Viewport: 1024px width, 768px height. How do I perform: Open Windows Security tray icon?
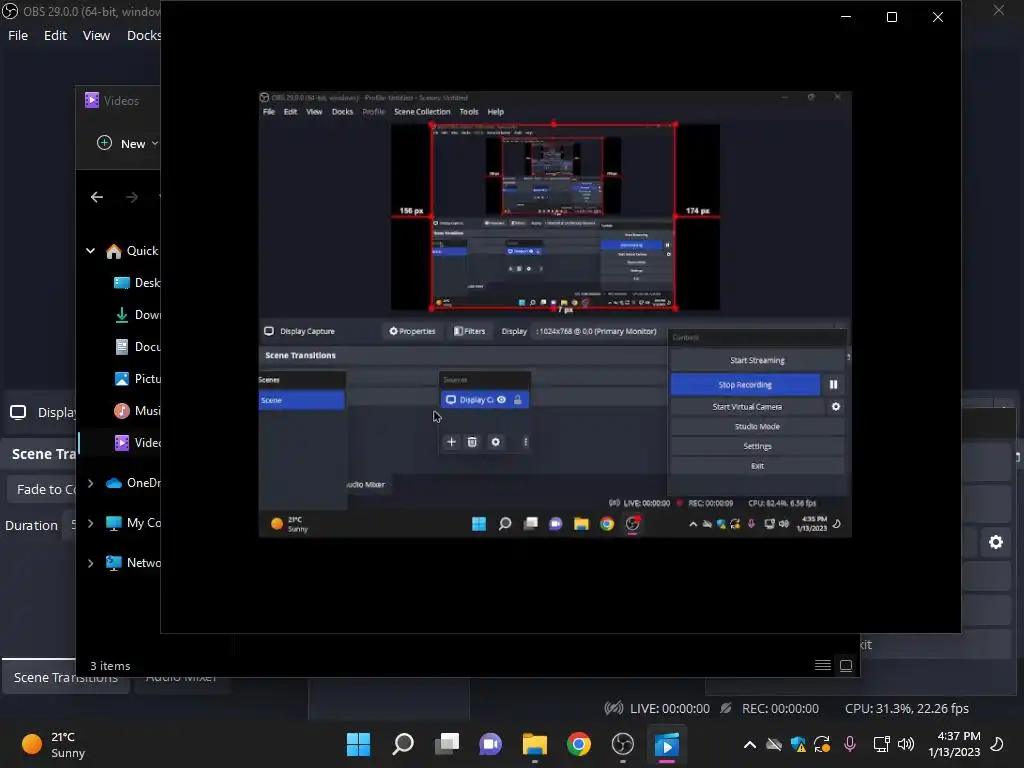pyautogui.click(x=798, y=744)
